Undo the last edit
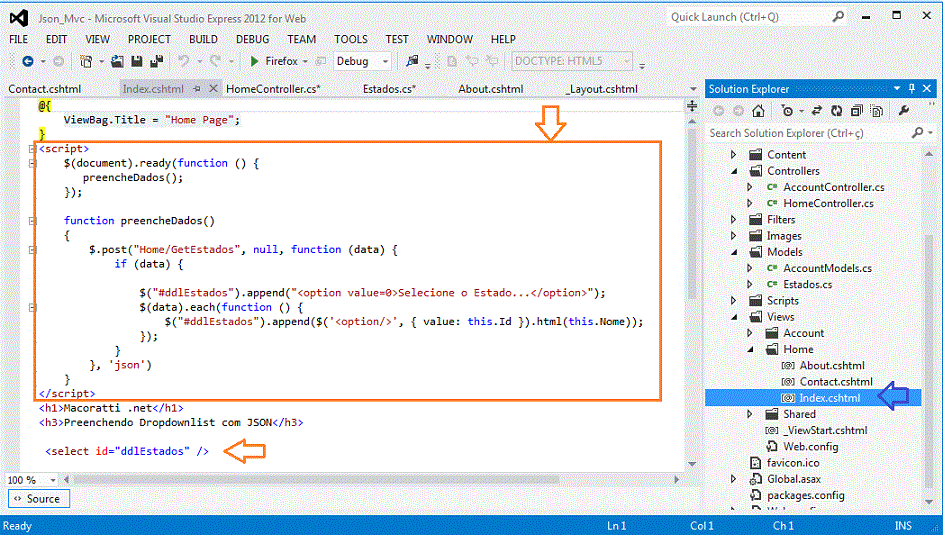Screen dimensions: 943x535 (183, 61)
